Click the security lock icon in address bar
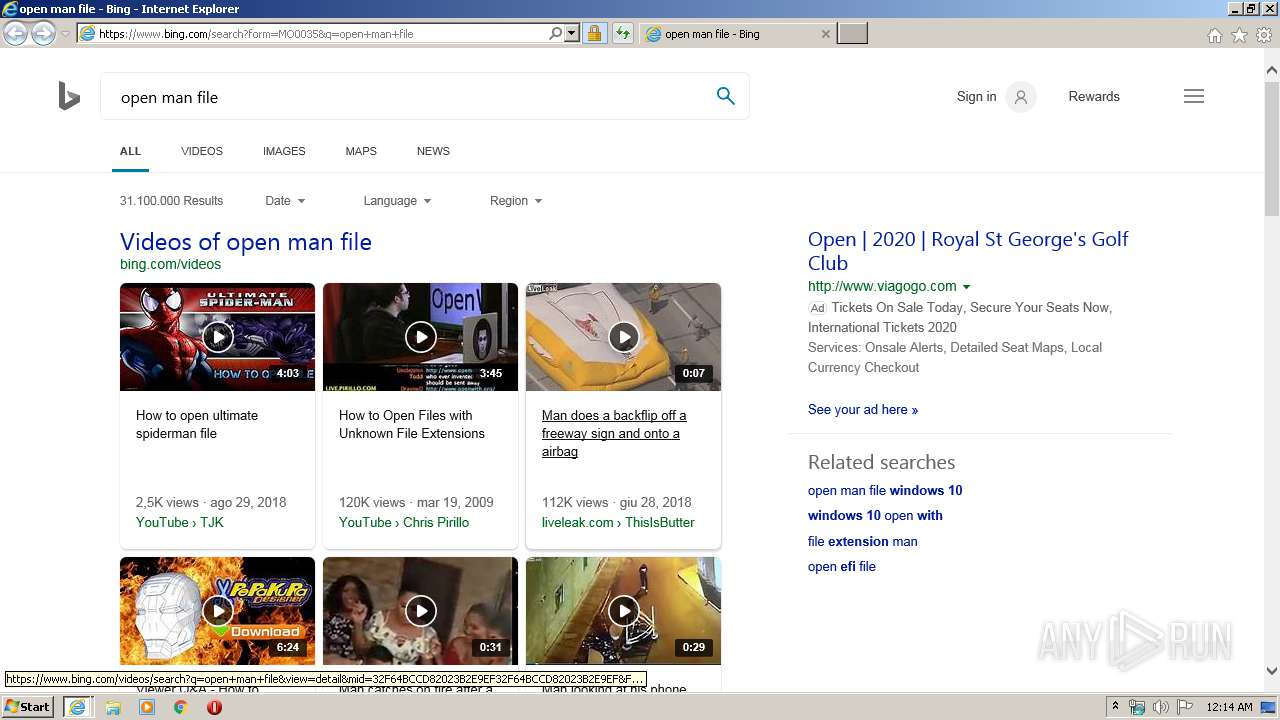This screenshot has height=720, width=1280. (594, 33)
